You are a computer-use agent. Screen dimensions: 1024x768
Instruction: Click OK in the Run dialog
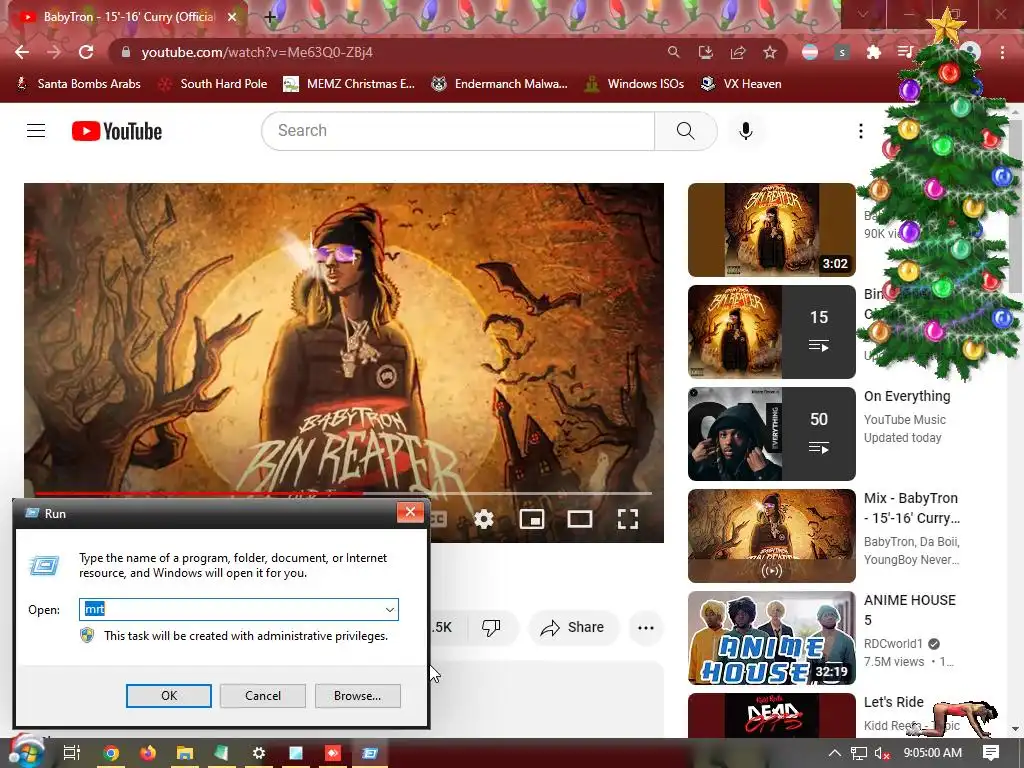(168, 696)
